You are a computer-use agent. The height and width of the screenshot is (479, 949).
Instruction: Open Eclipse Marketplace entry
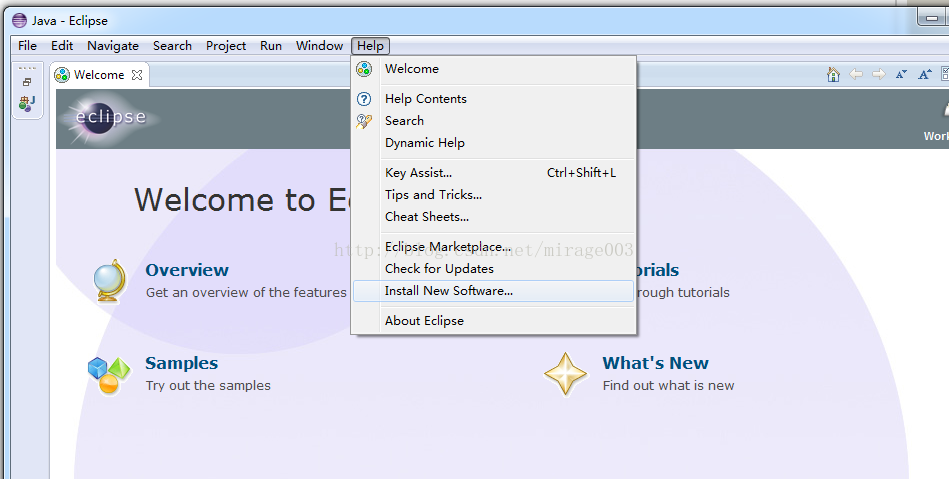point(493,247)
